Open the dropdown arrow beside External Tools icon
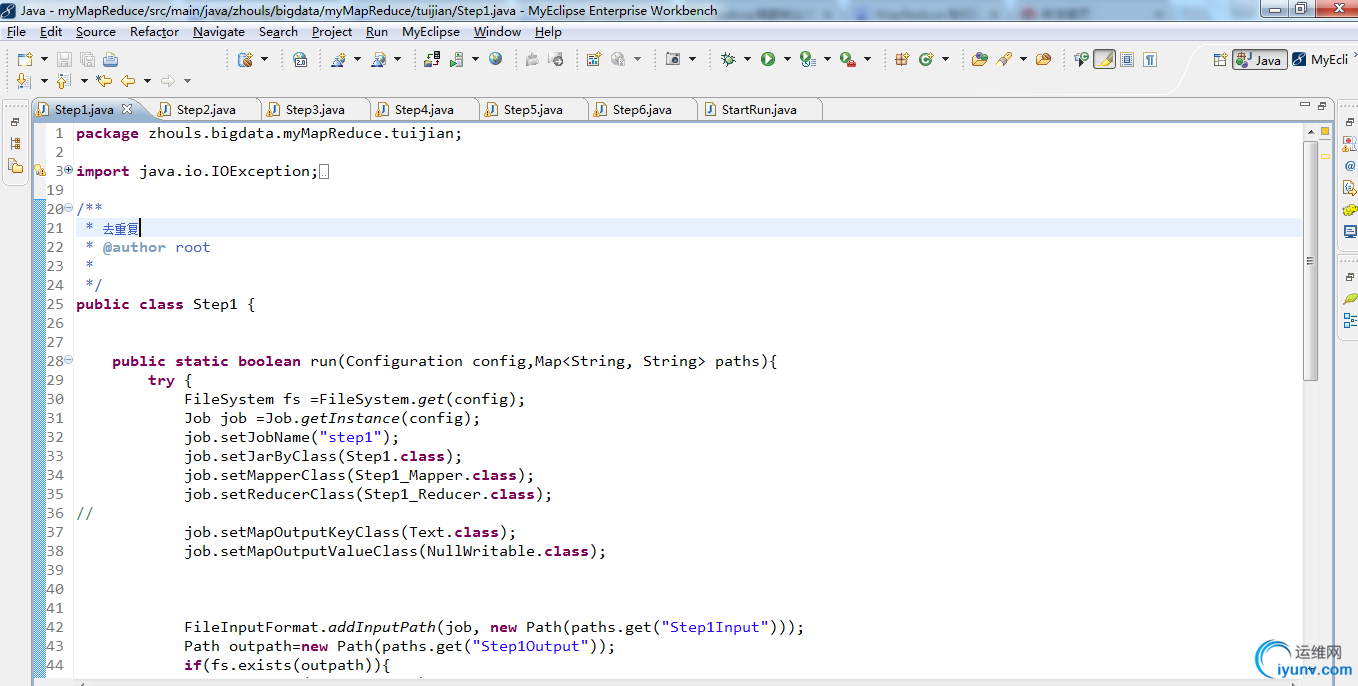This screenshot has width=1358, height=686. (867, 59)
